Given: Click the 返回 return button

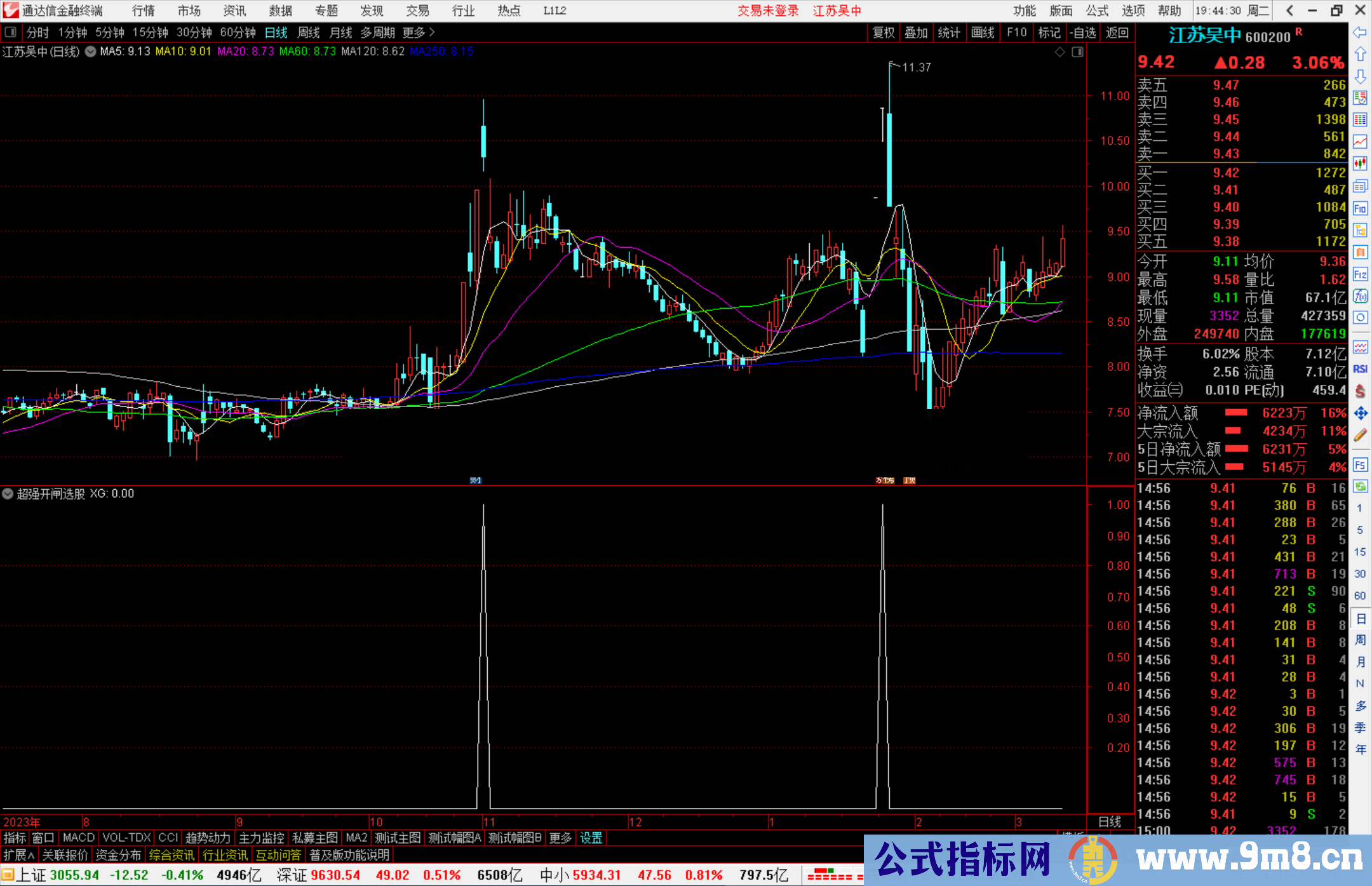Looking at the screenshot, I should click(1117, 33).
